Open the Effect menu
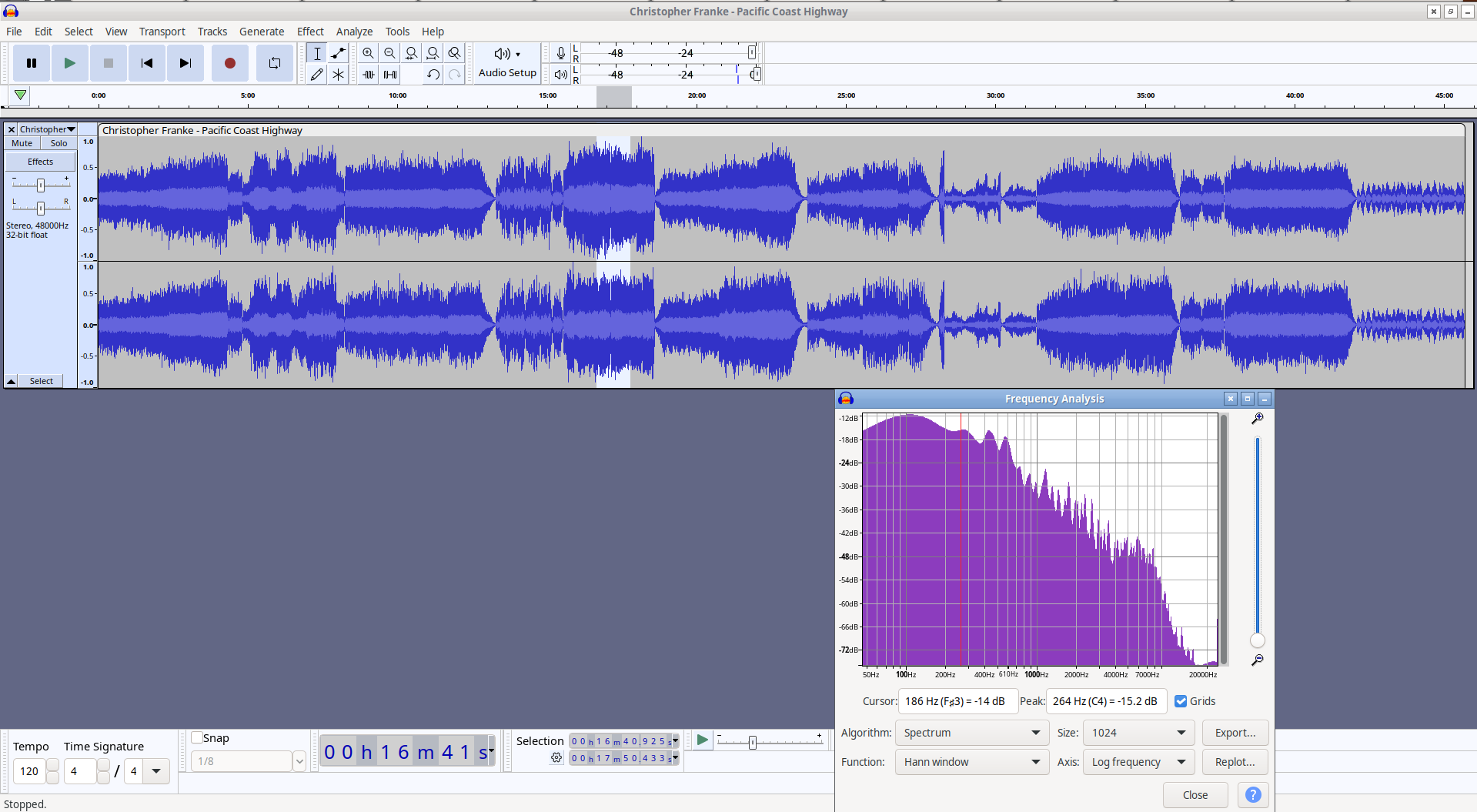1477x812 pixels. (310, 32)
